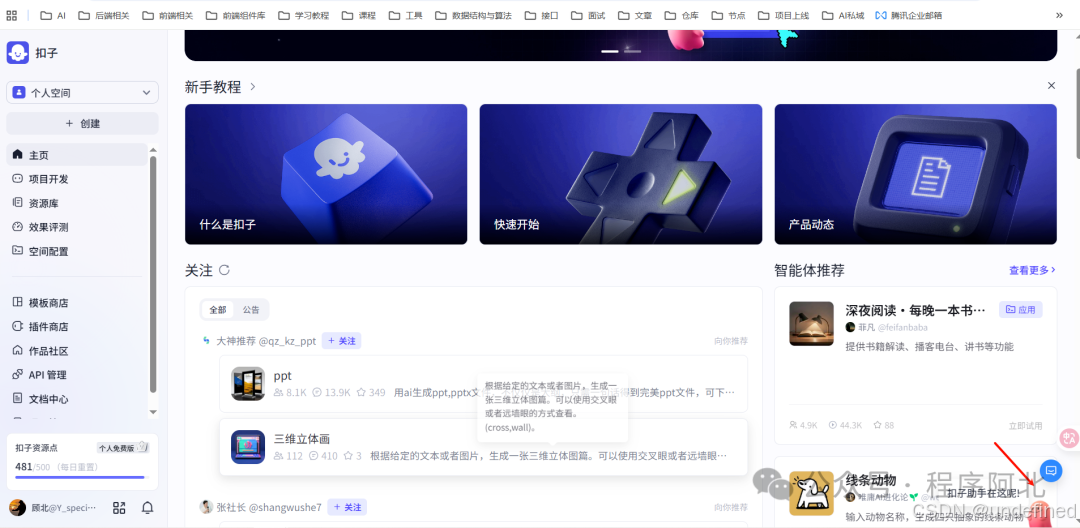The width and height of the screenshot is (1080, 528).
Task: Follow 张社长 with the 关注 button
Action: (347, 507)
